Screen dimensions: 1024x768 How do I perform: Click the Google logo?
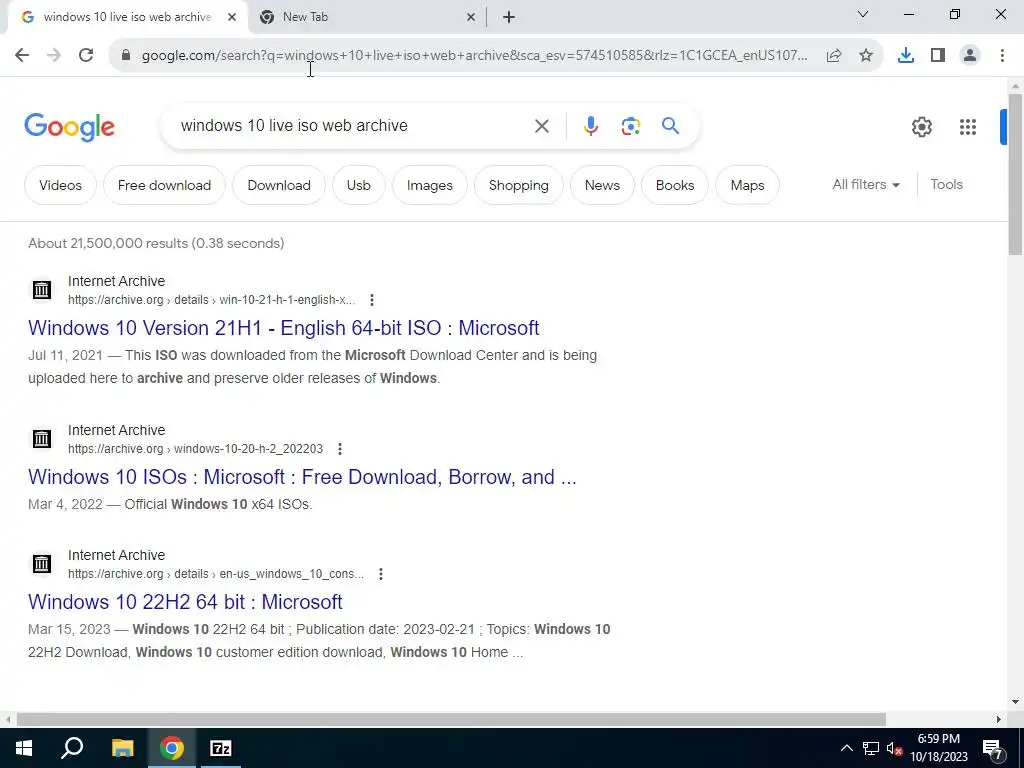click(x=69, y=127)
